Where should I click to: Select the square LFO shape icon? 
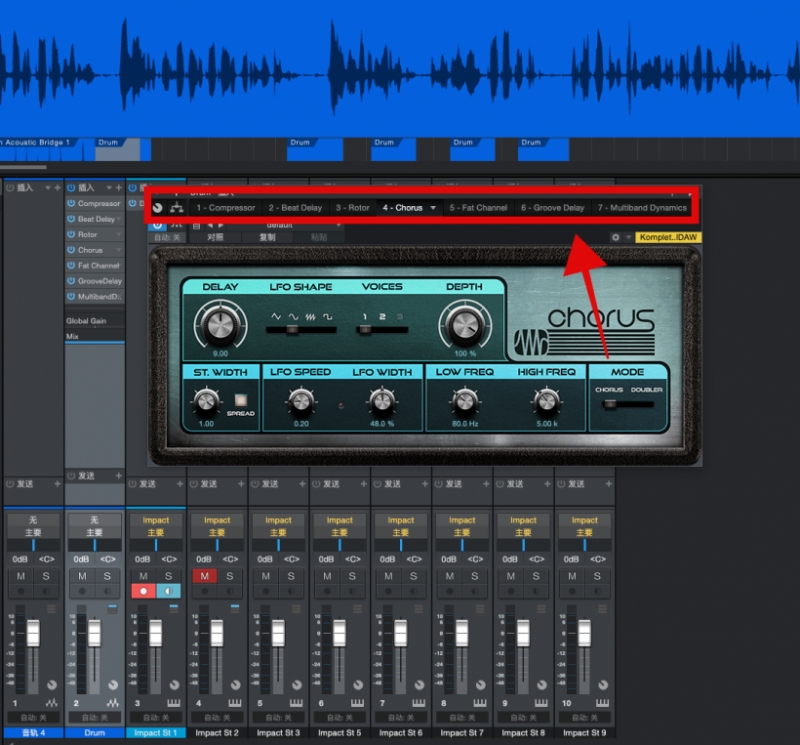coord(328,317)
